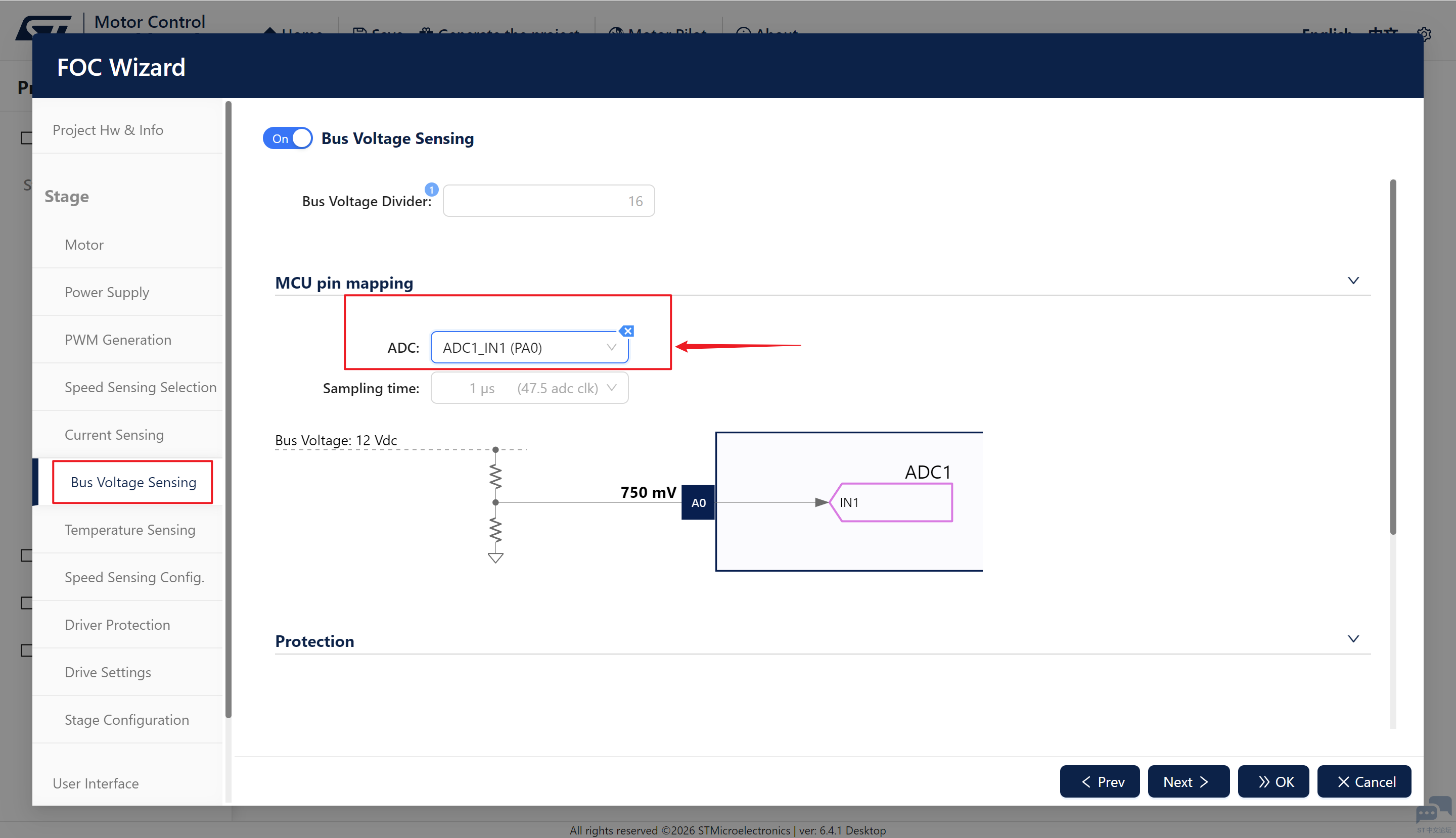Viewport: 1456px width, 838px height.
Task: Open the ADC pin dropdown
Action: (529, 348)
